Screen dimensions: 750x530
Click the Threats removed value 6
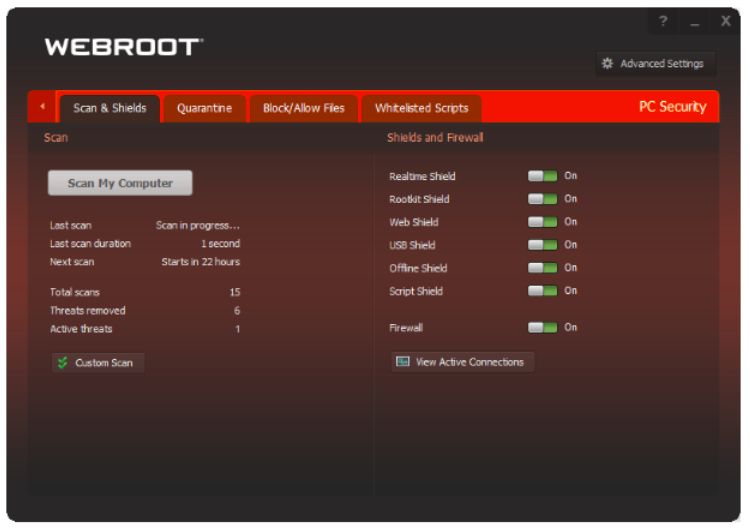click(237, 311)
